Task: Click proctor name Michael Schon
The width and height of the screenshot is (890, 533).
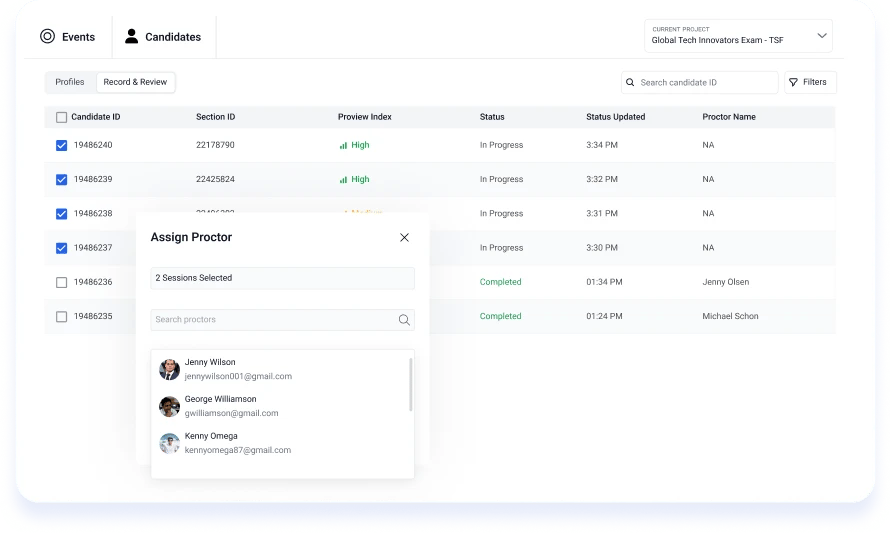Action: pos(730,316)
